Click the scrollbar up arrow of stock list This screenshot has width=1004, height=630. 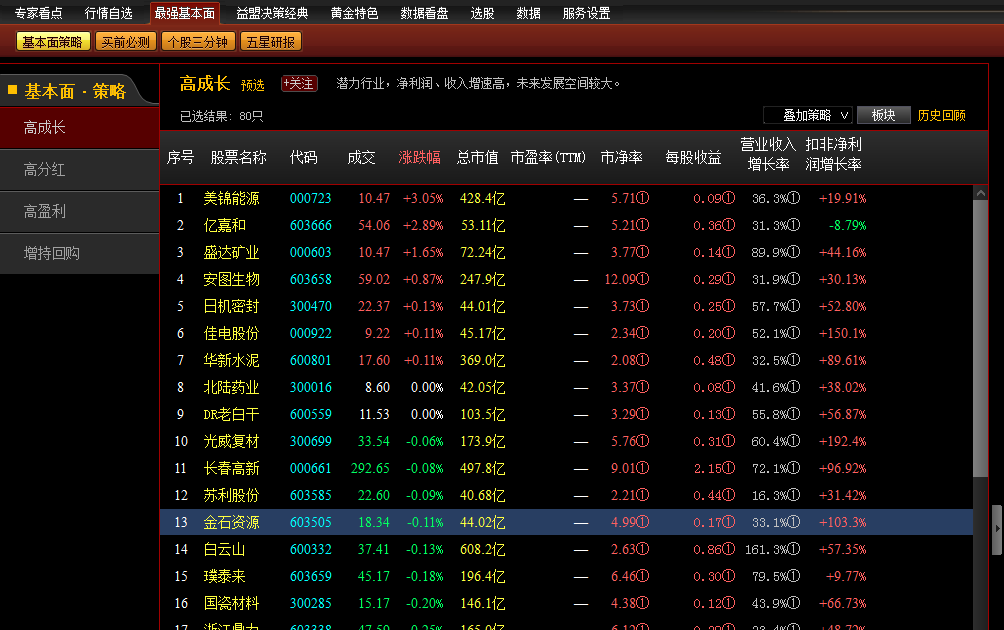pos(980,193)
